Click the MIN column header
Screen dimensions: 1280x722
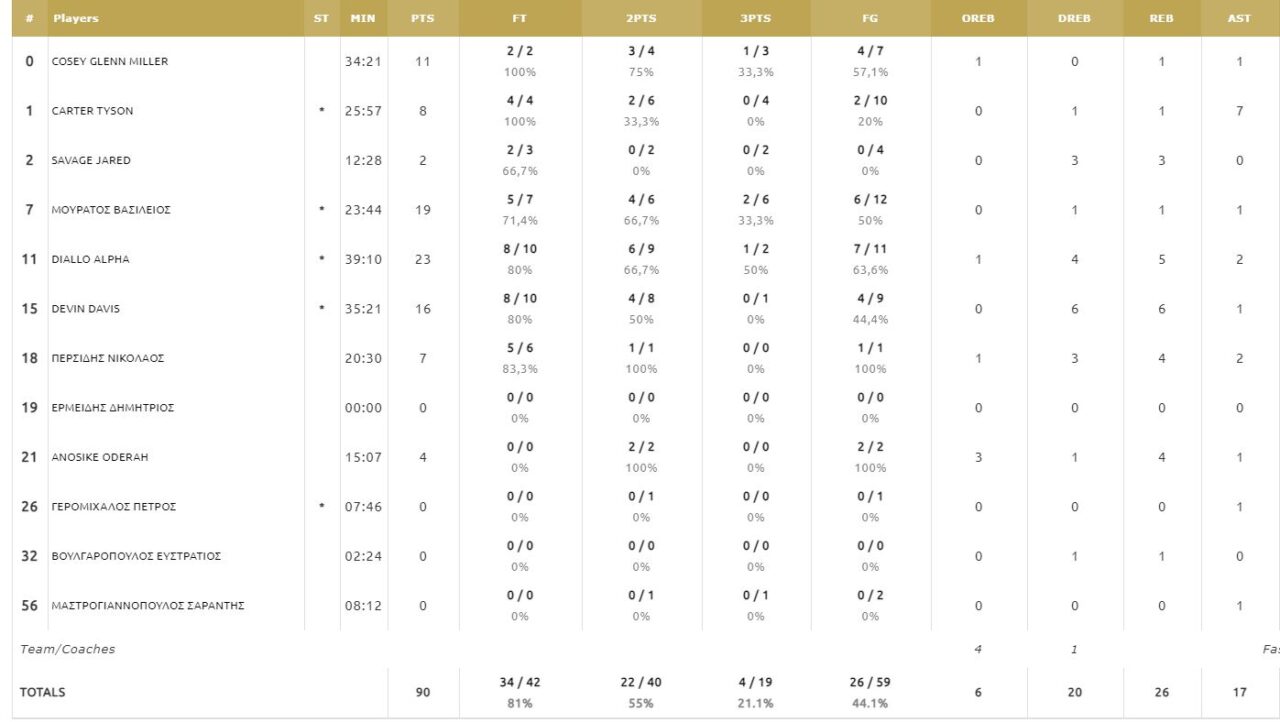click(363, 18)
